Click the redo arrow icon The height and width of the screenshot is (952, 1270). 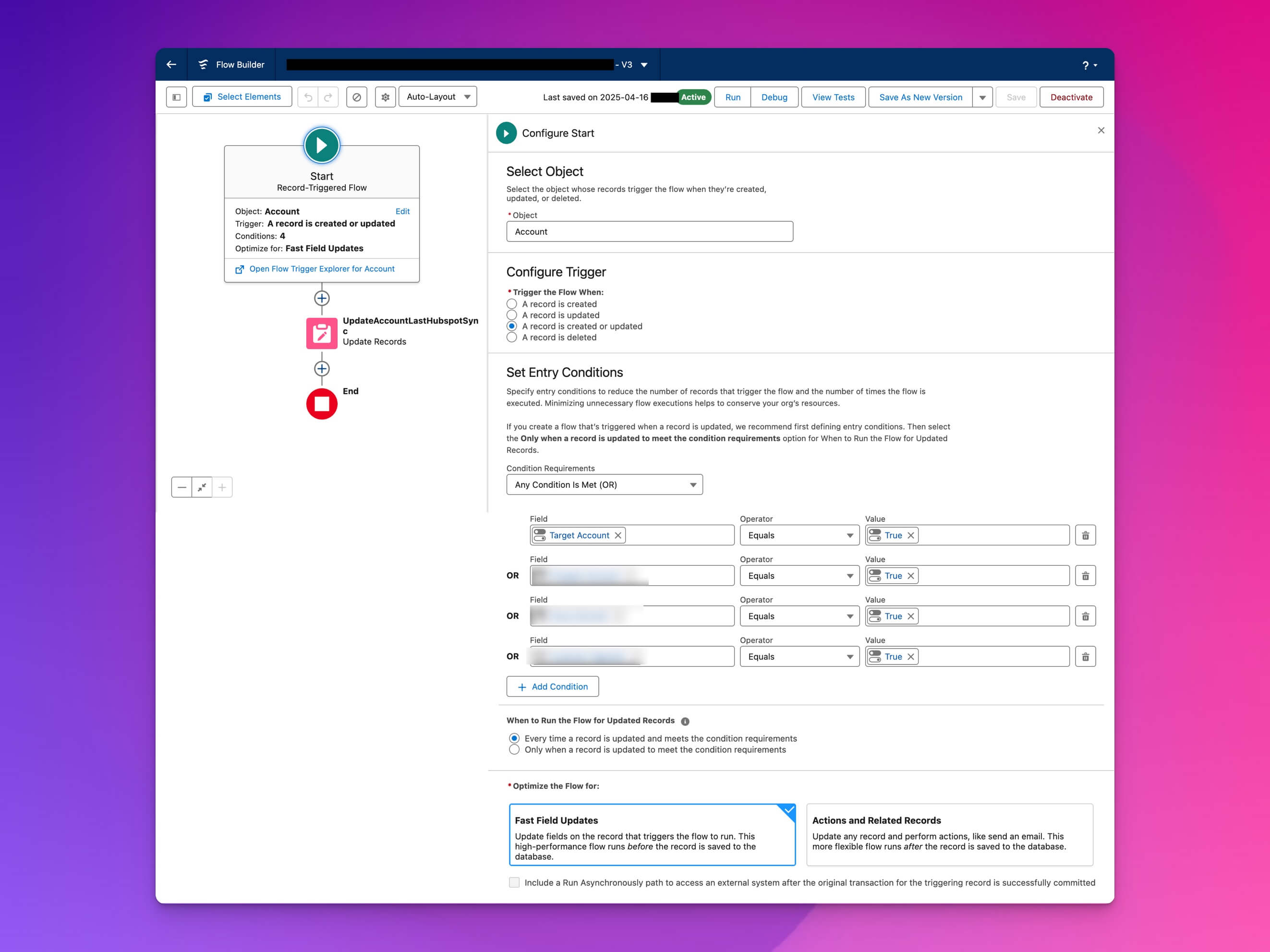[x=328, y=97]
